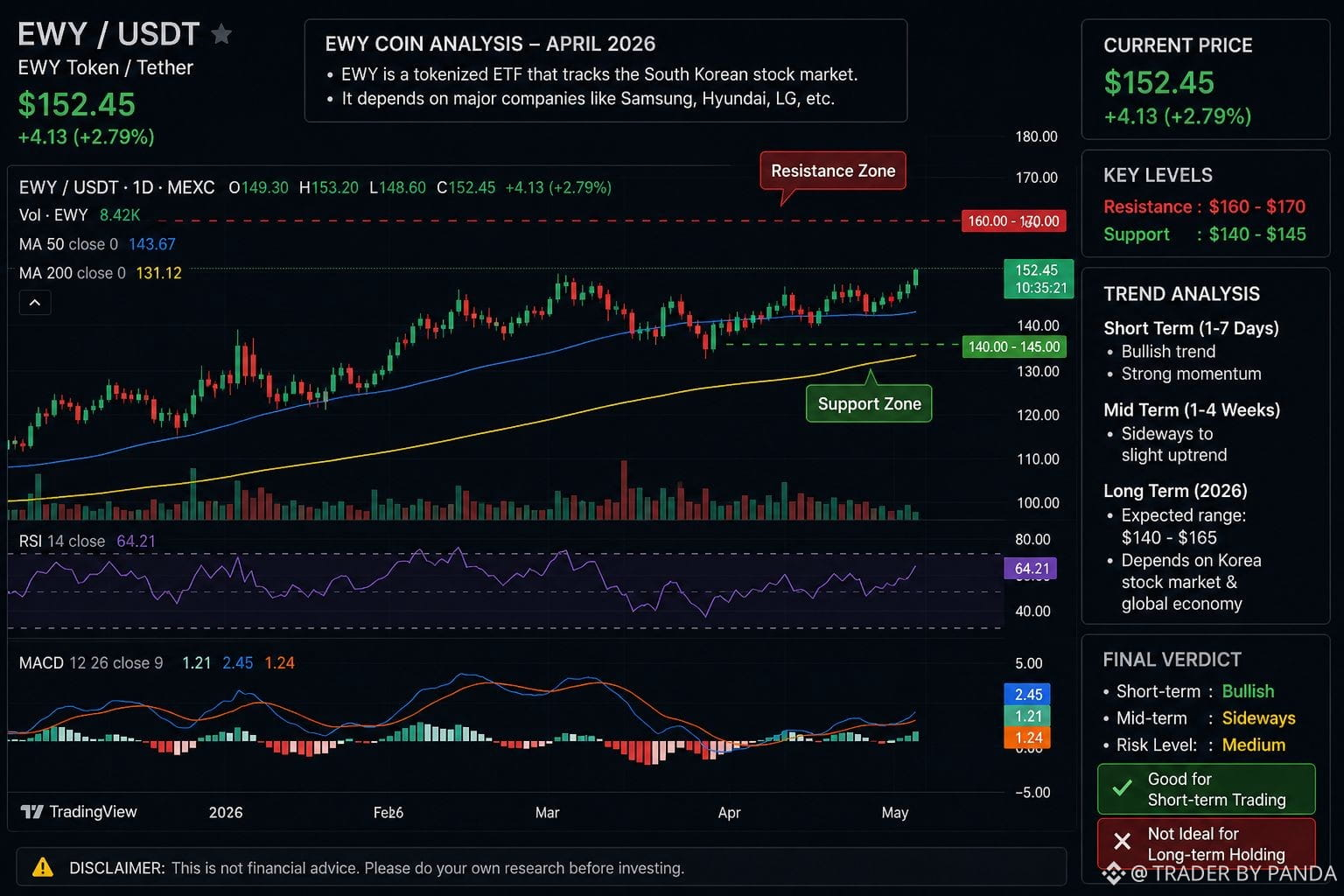The image size is (1344, 896).
Task: Click the yellow Sideways verdict value
Action: click(1259, 718)
